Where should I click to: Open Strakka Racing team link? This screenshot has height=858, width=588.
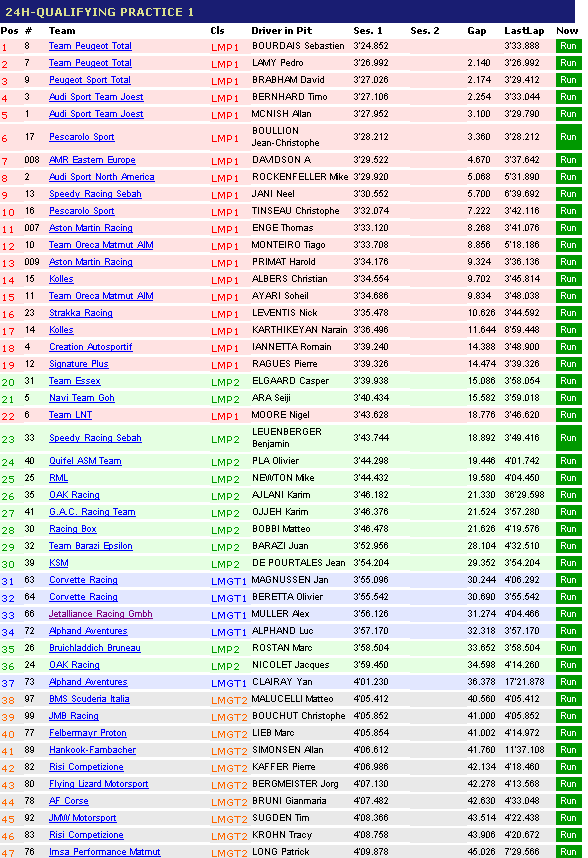tap(81, 313)
